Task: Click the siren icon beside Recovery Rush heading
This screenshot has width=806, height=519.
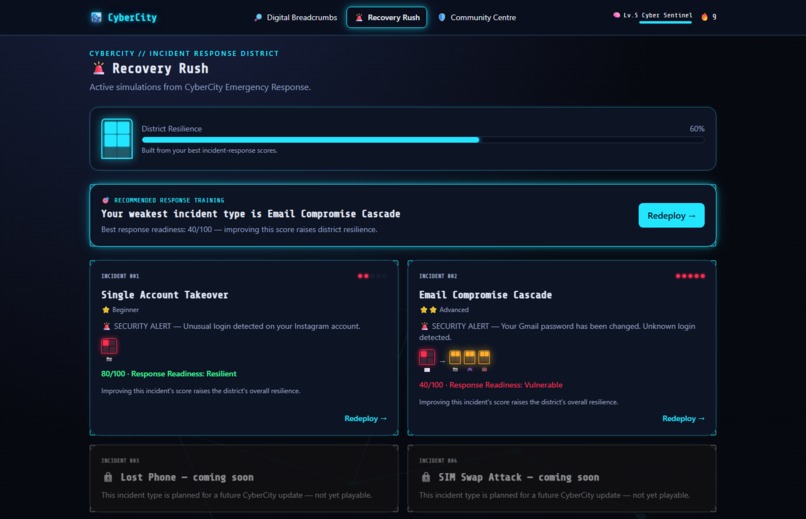Action: pyautogui.click(x=98, y=68)
